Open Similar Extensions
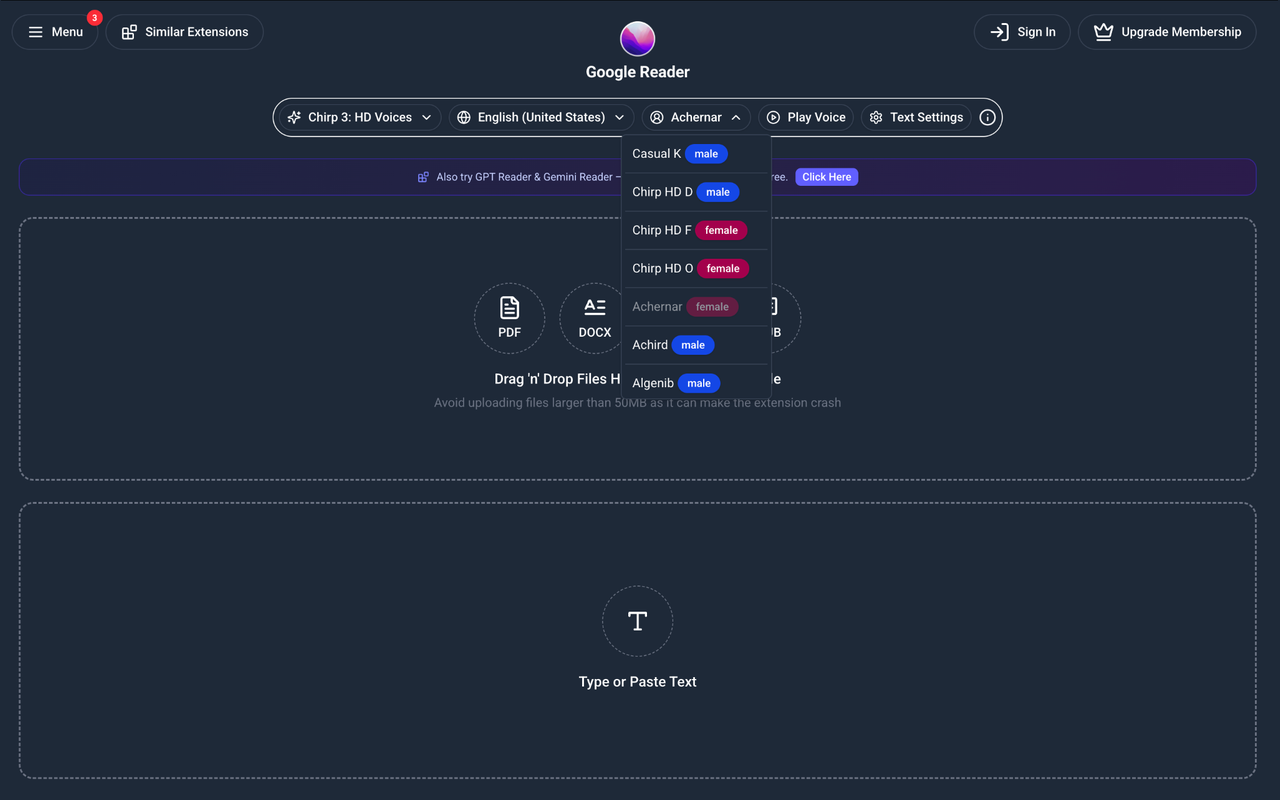This screenshot has height=800, width=1280. point(184,32)
